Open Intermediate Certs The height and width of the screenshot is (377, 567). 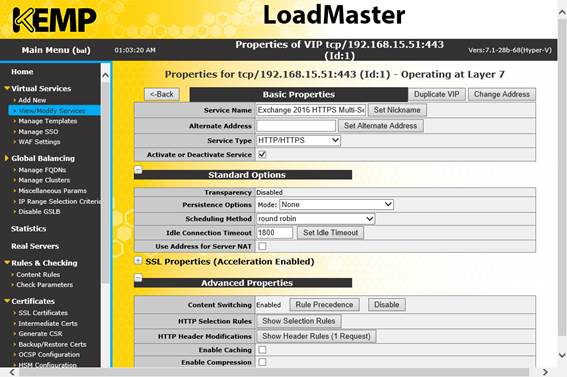(48, 324)
